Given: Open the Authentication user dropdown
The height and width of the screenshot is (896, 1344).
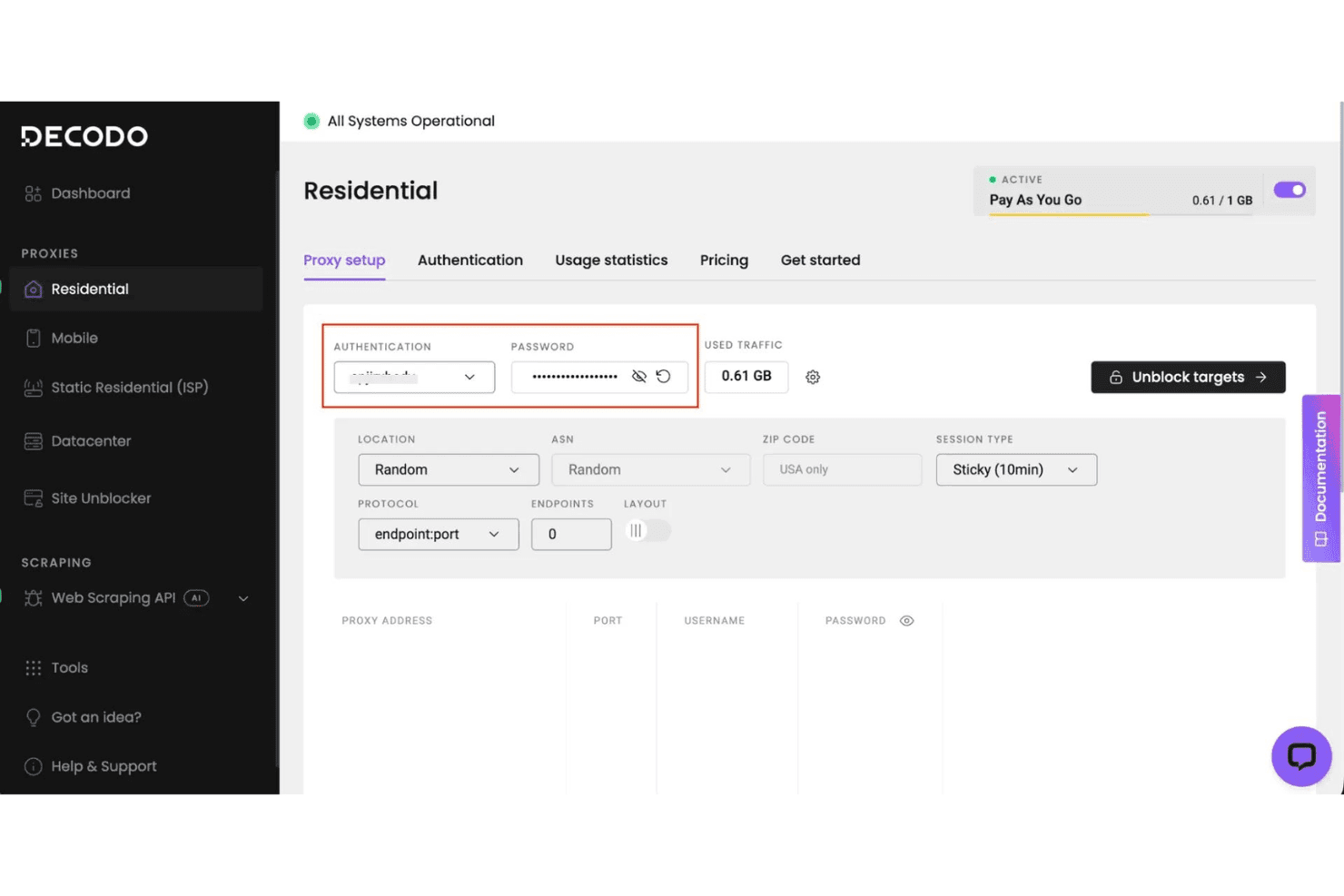Looking at the screenshot, I should click(414, 377).
